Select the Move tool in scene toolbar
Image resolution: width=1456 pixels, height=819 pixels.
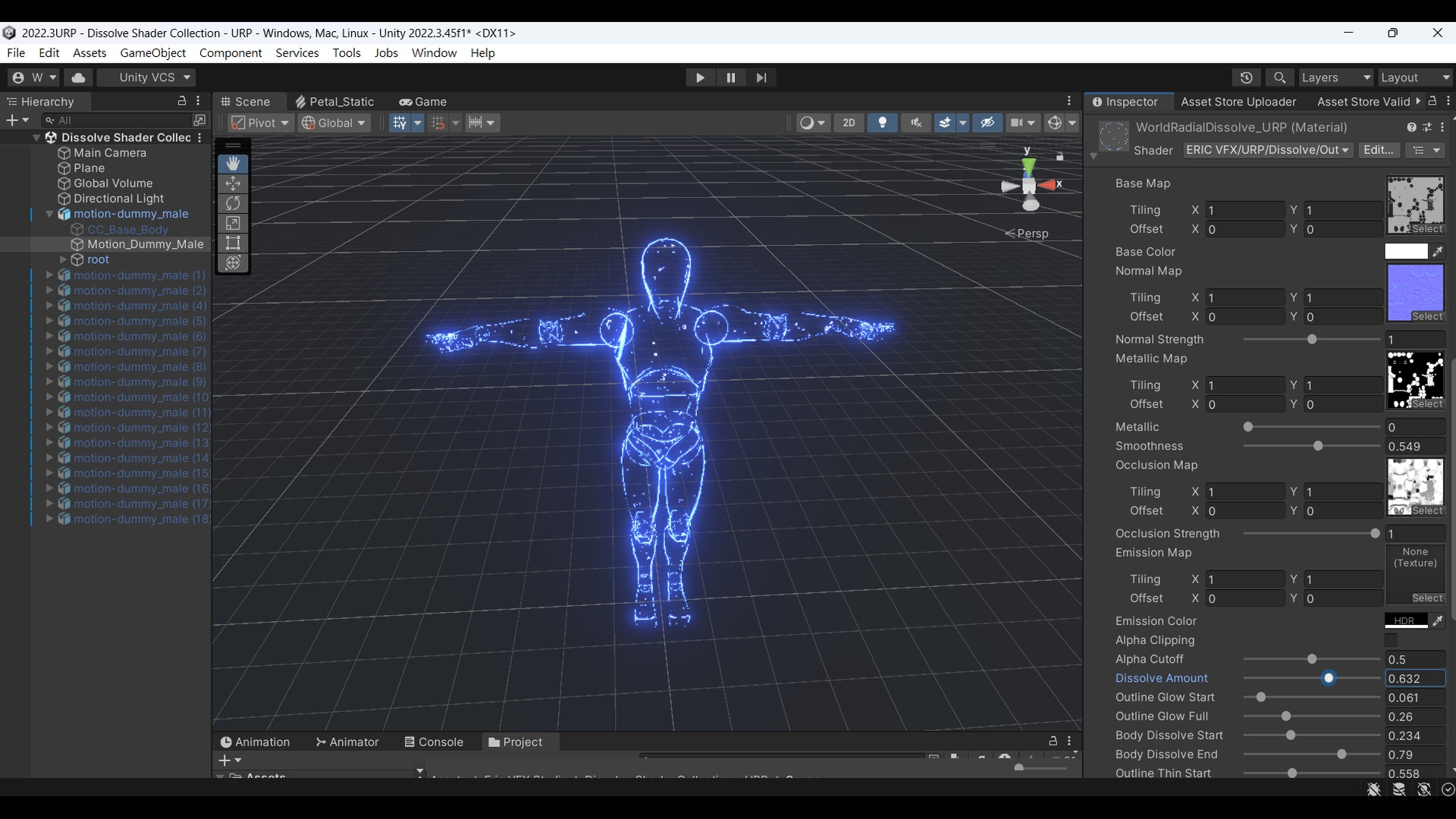(x=233, y=184)
